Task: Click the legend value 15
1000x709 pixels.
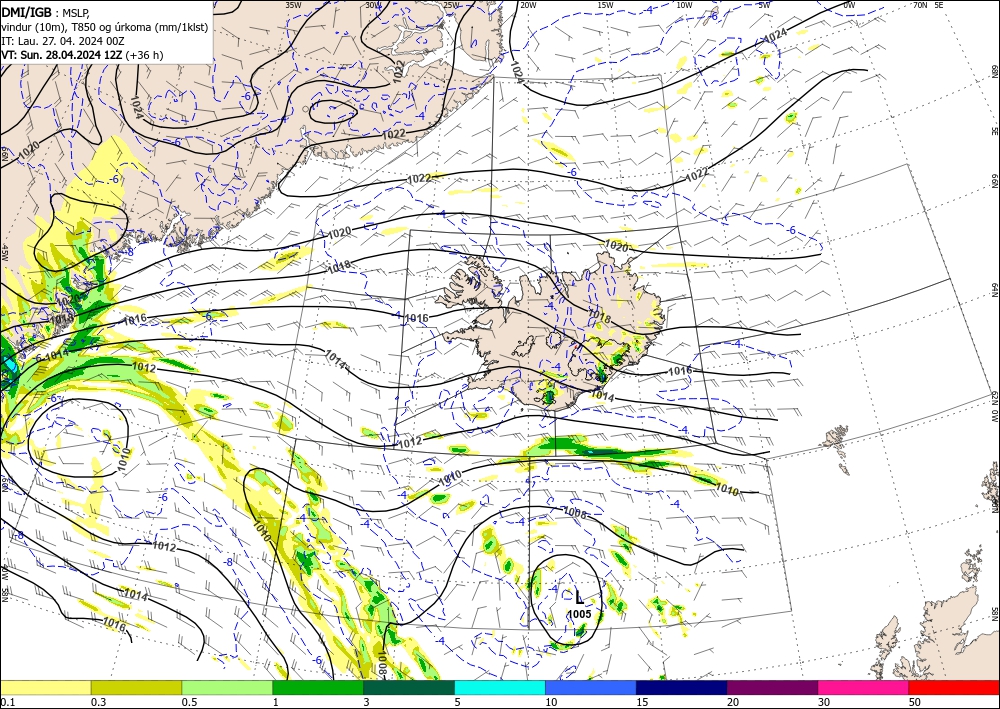Action: (642, 702)
